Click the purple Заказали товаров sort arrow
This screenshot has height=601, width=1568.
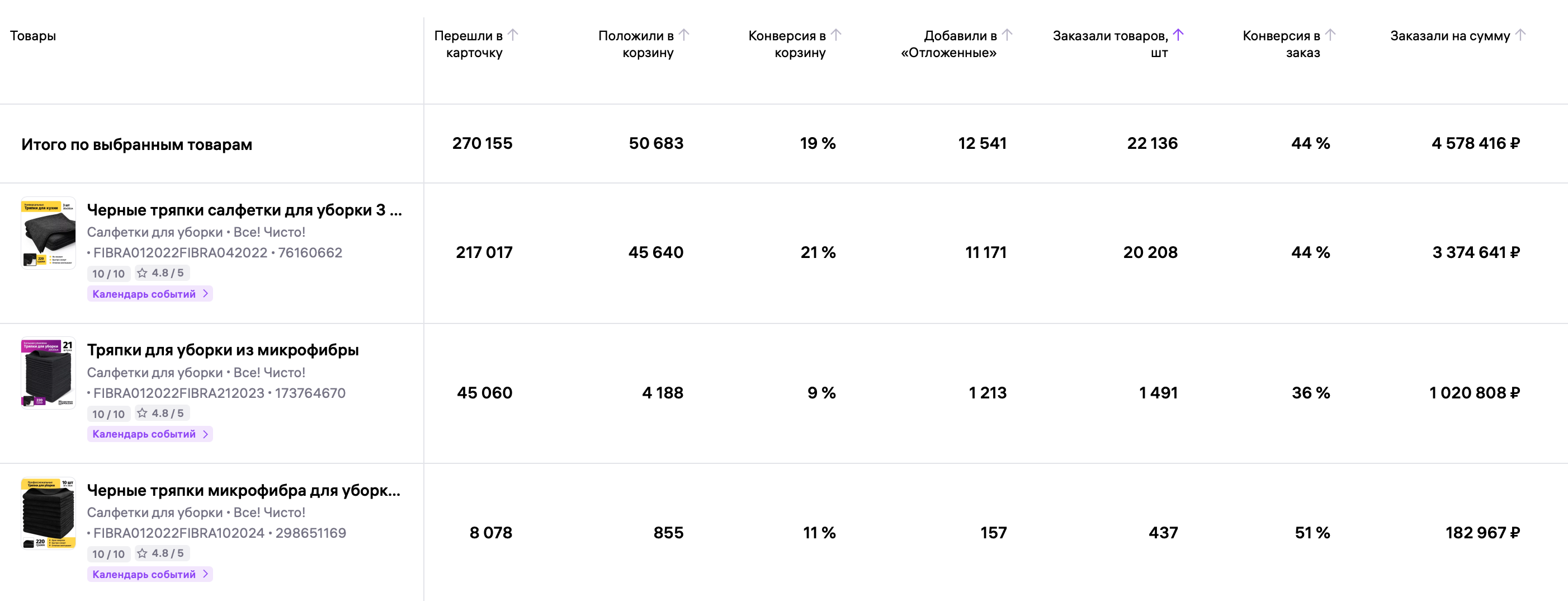click(x=1178, y=35)
